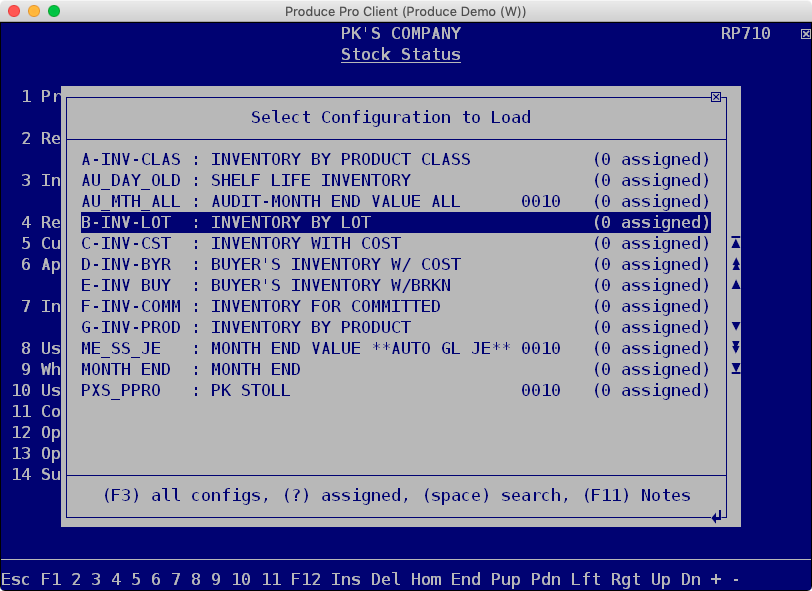Viewport: 812px width, 591px height.
Task: Select C-INV-CST inventory with cost
Action: 396,243
